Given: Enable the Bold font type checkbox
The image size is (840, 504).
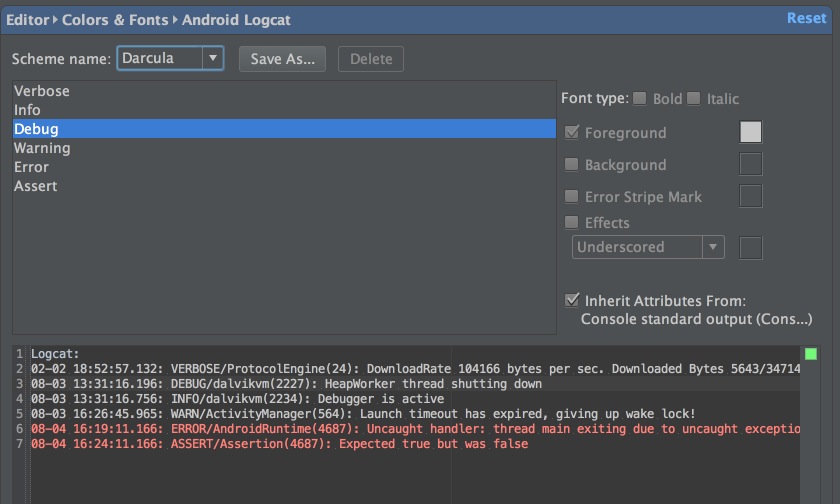Looking at the screenshot, I should coord(640,98).
